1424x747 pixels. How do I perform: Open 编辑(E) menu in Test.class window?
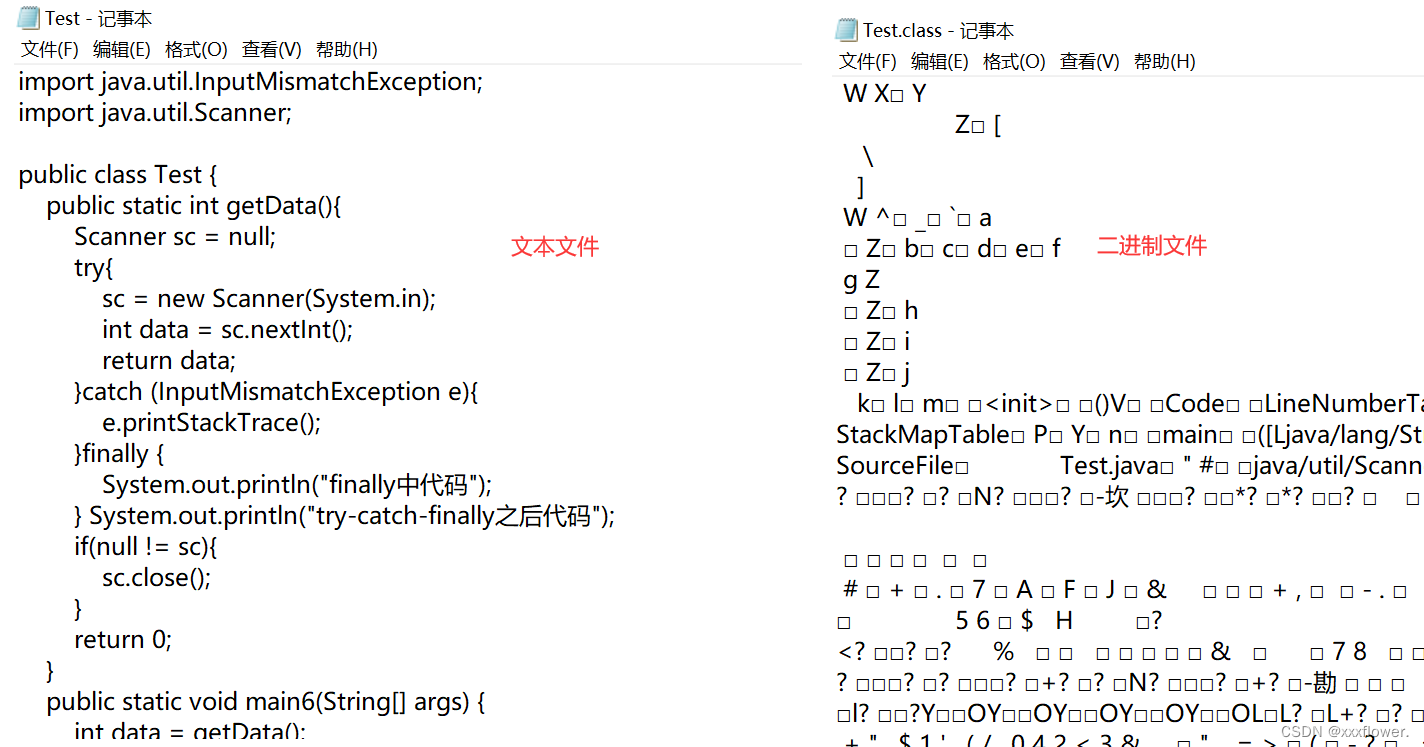[940, 61]
